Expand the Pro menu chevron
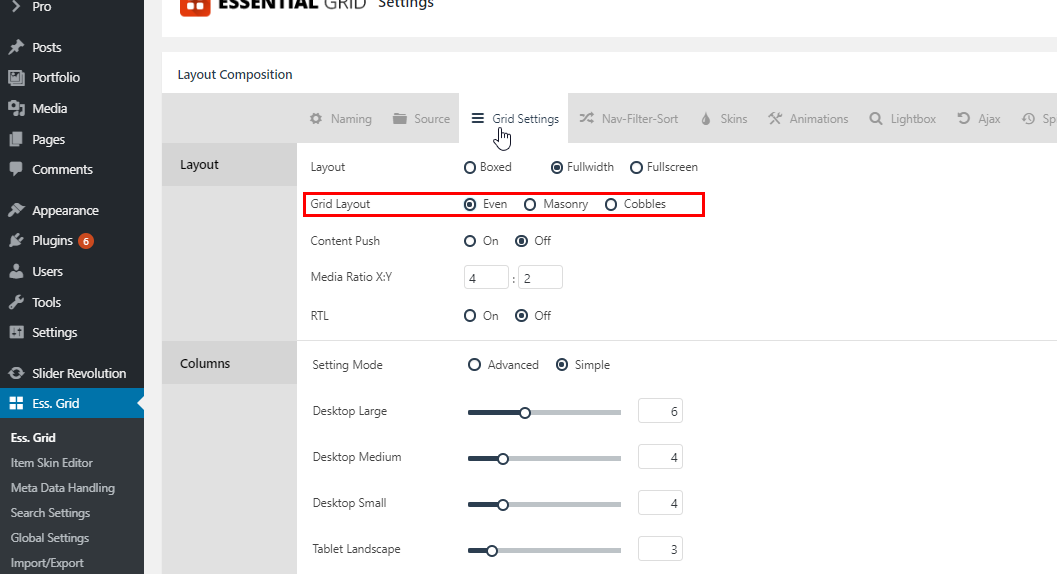The height and width of the screenshot is (574, 1057). pos(16,7)
